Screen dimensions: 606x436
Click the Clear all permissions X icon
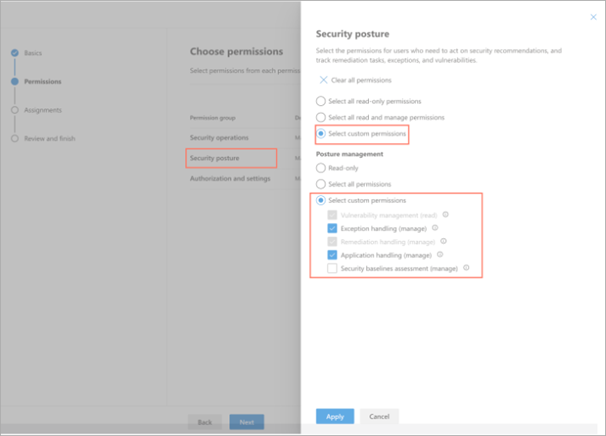point(323,80)
